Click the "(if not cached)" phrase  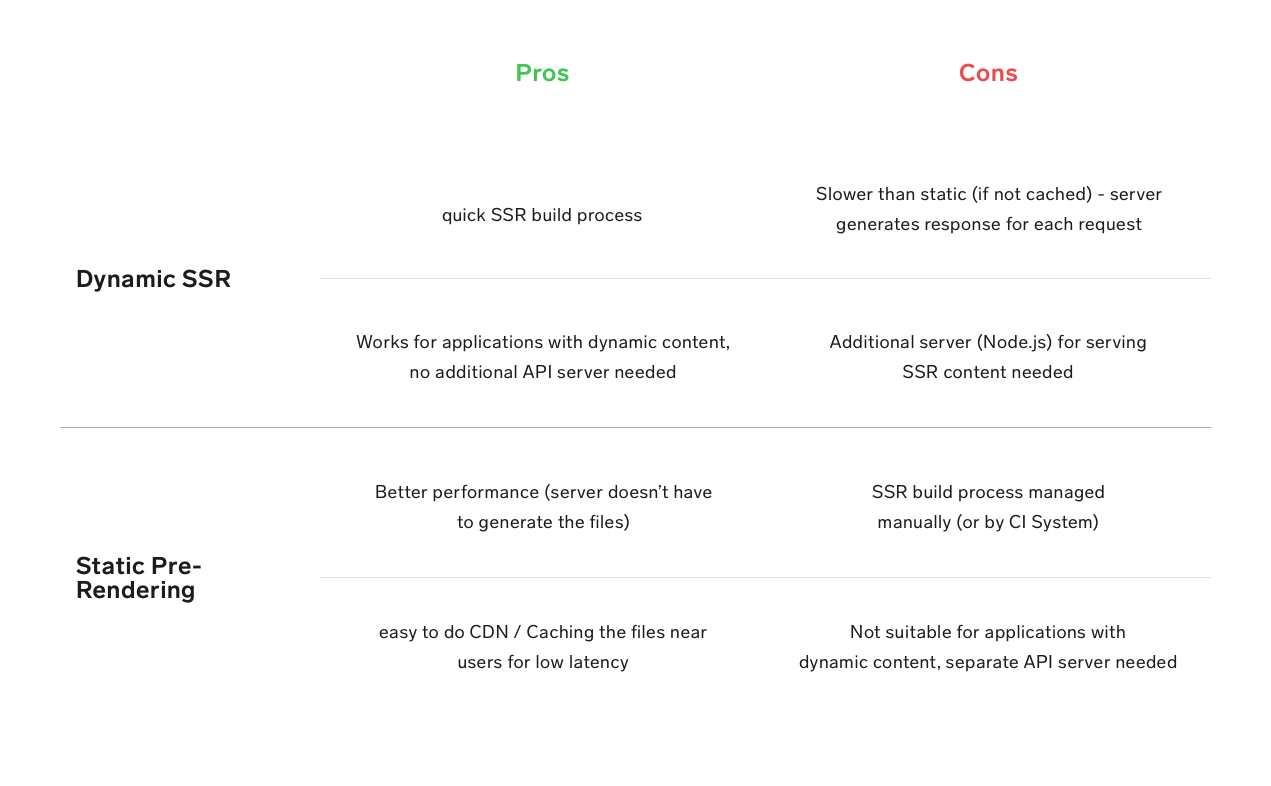pos(1031,194)
